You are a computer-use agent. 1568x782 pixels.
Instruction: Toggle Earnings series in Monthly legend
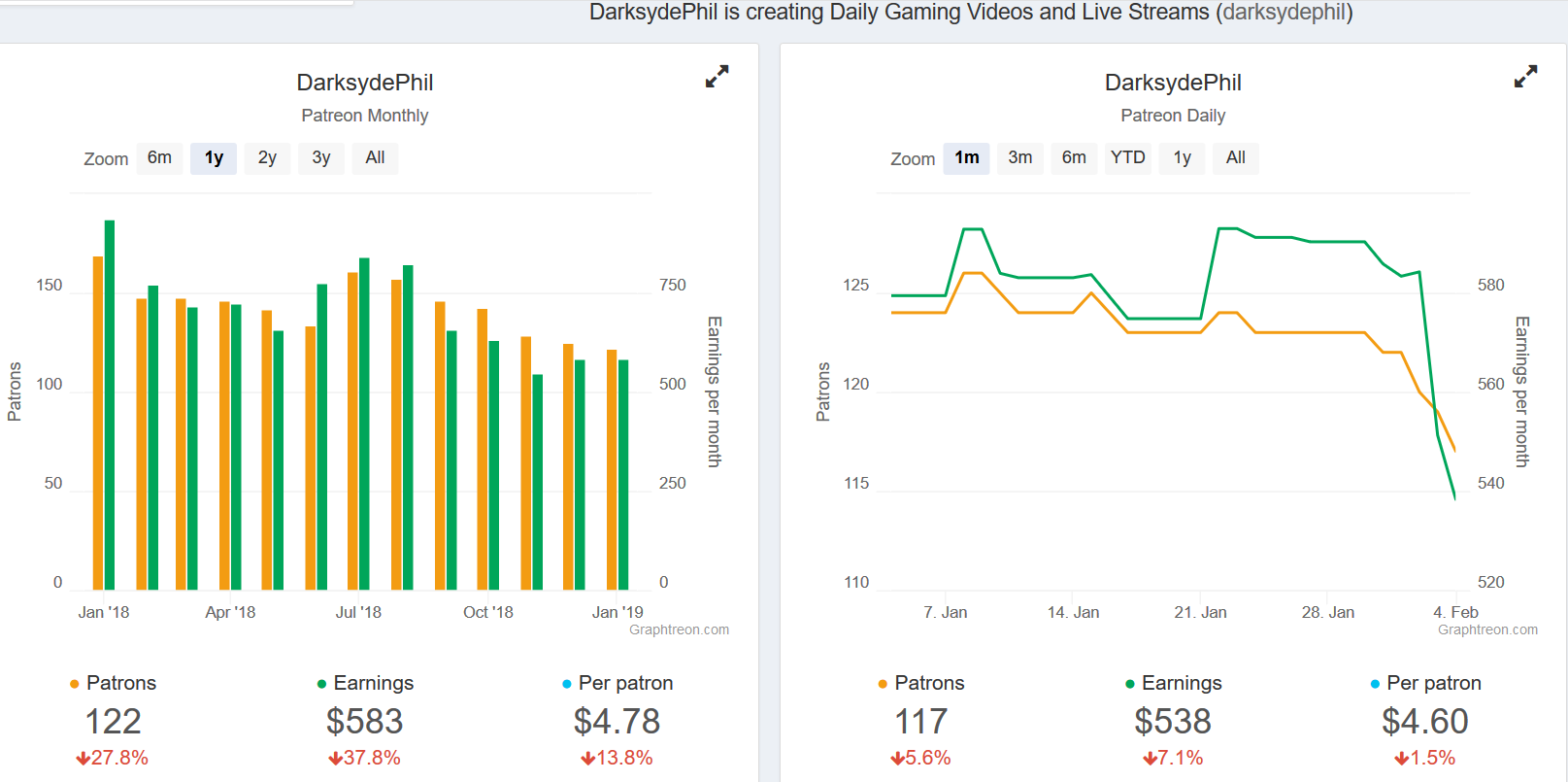pyautogui.click(x=365, y=683)
